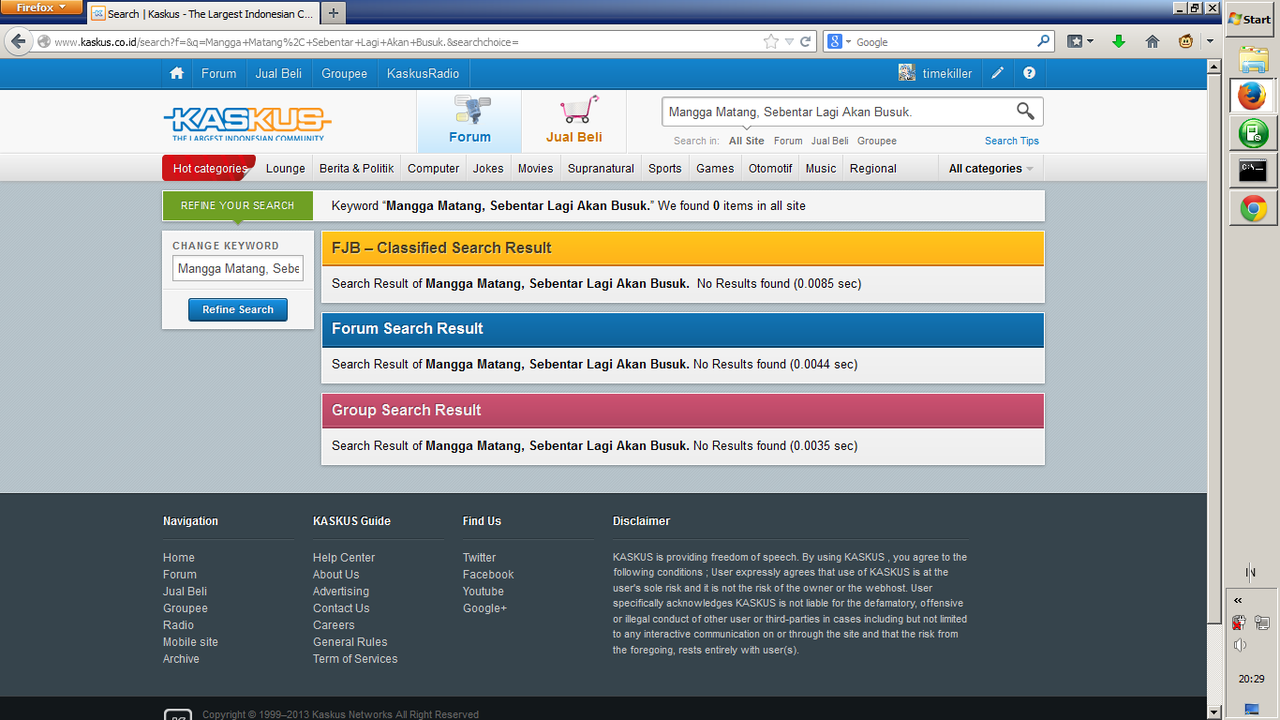Open Firefox downloads green arrow
Viewport: 1280px width, 720px height.
[1119, 42]
